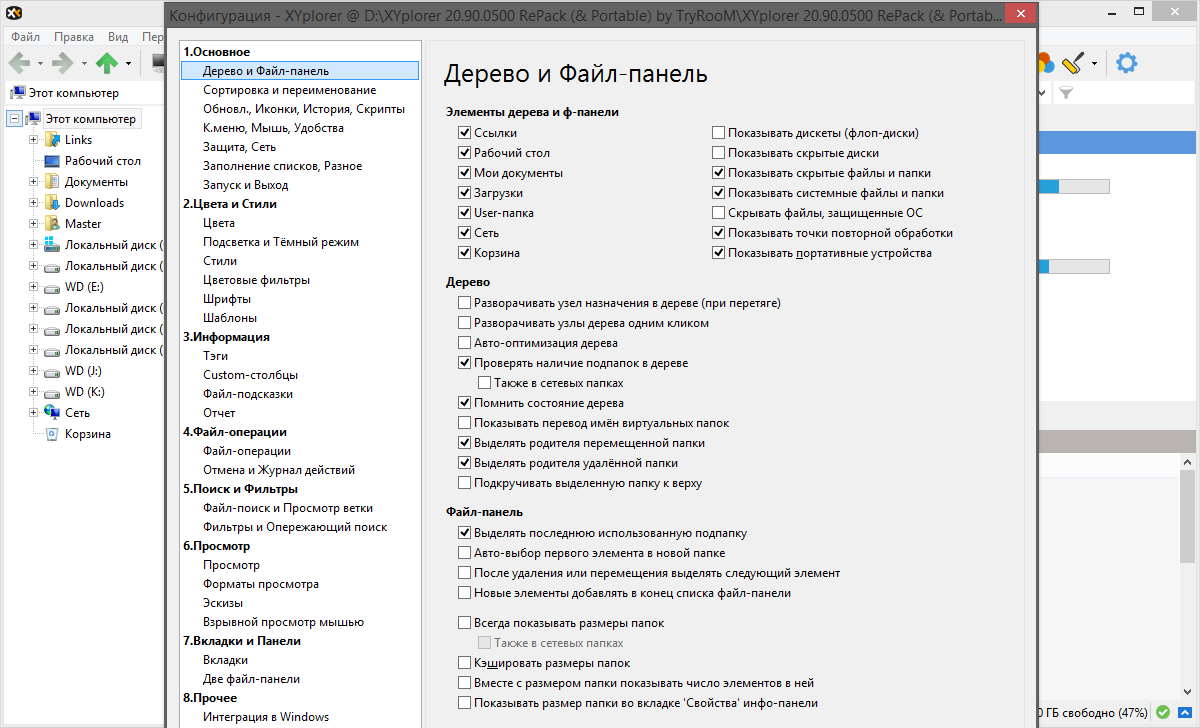This screenshot has height=728, width=1200.
Task: Enable 'Кэшировать размеры папок' option
Action: (464, 663)
